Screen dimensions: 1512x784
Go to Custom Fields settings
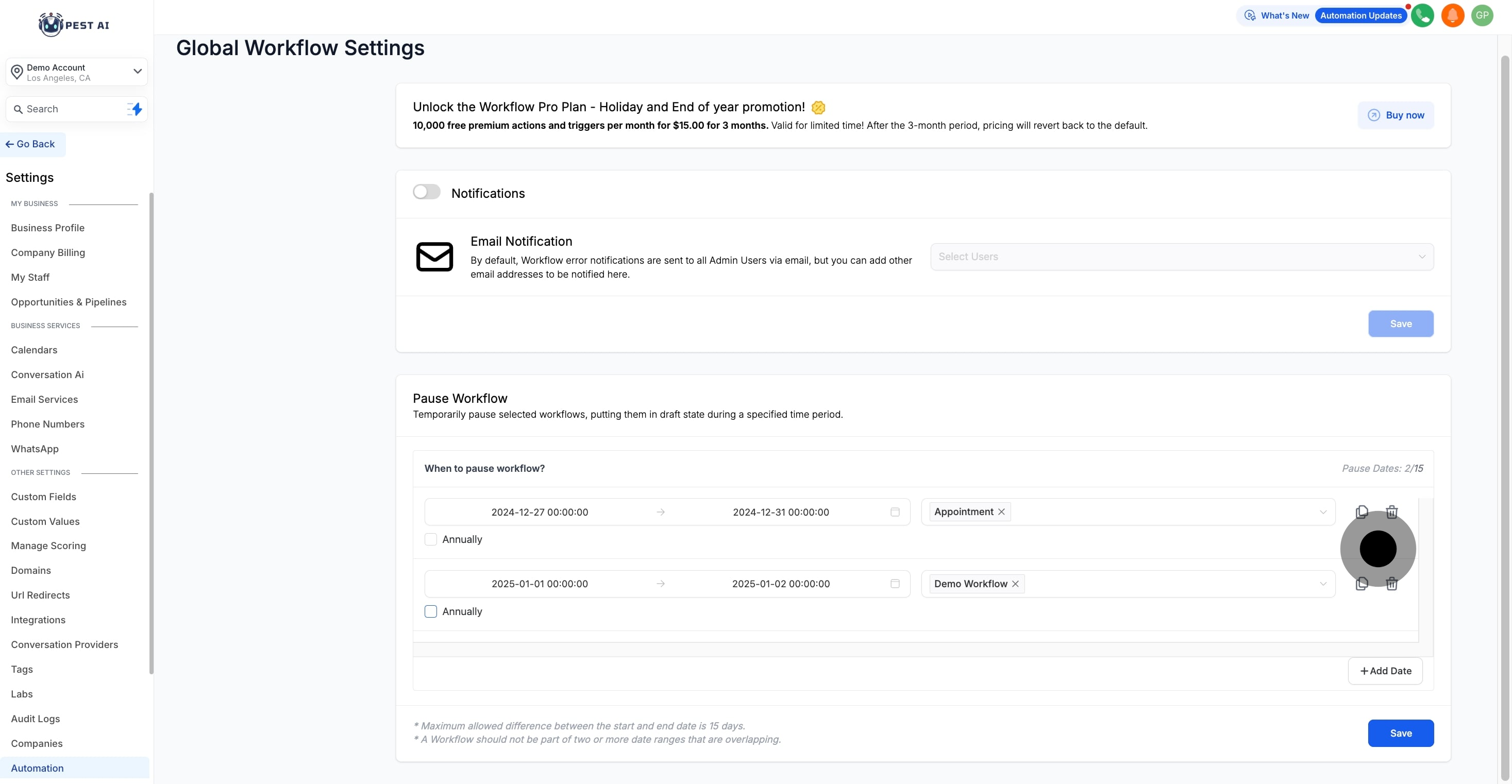43,497
